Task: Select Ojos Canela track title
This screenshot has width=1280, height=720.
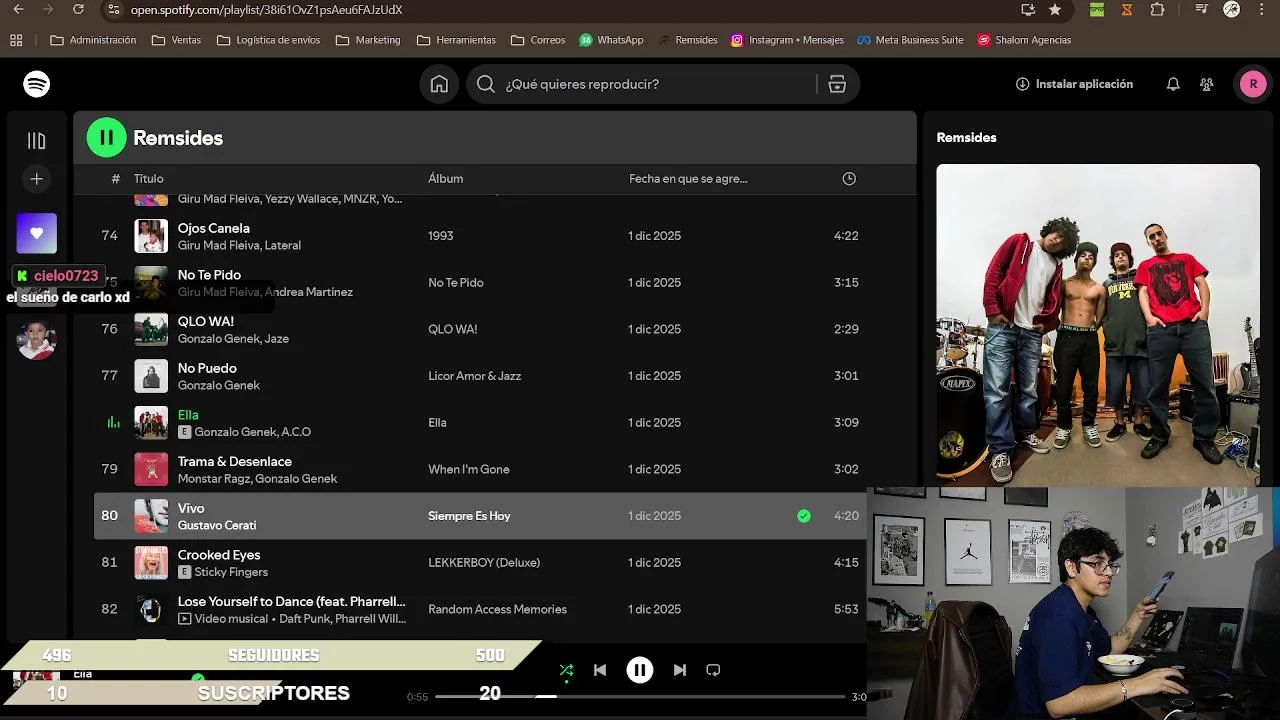Action: pos(214,228)
